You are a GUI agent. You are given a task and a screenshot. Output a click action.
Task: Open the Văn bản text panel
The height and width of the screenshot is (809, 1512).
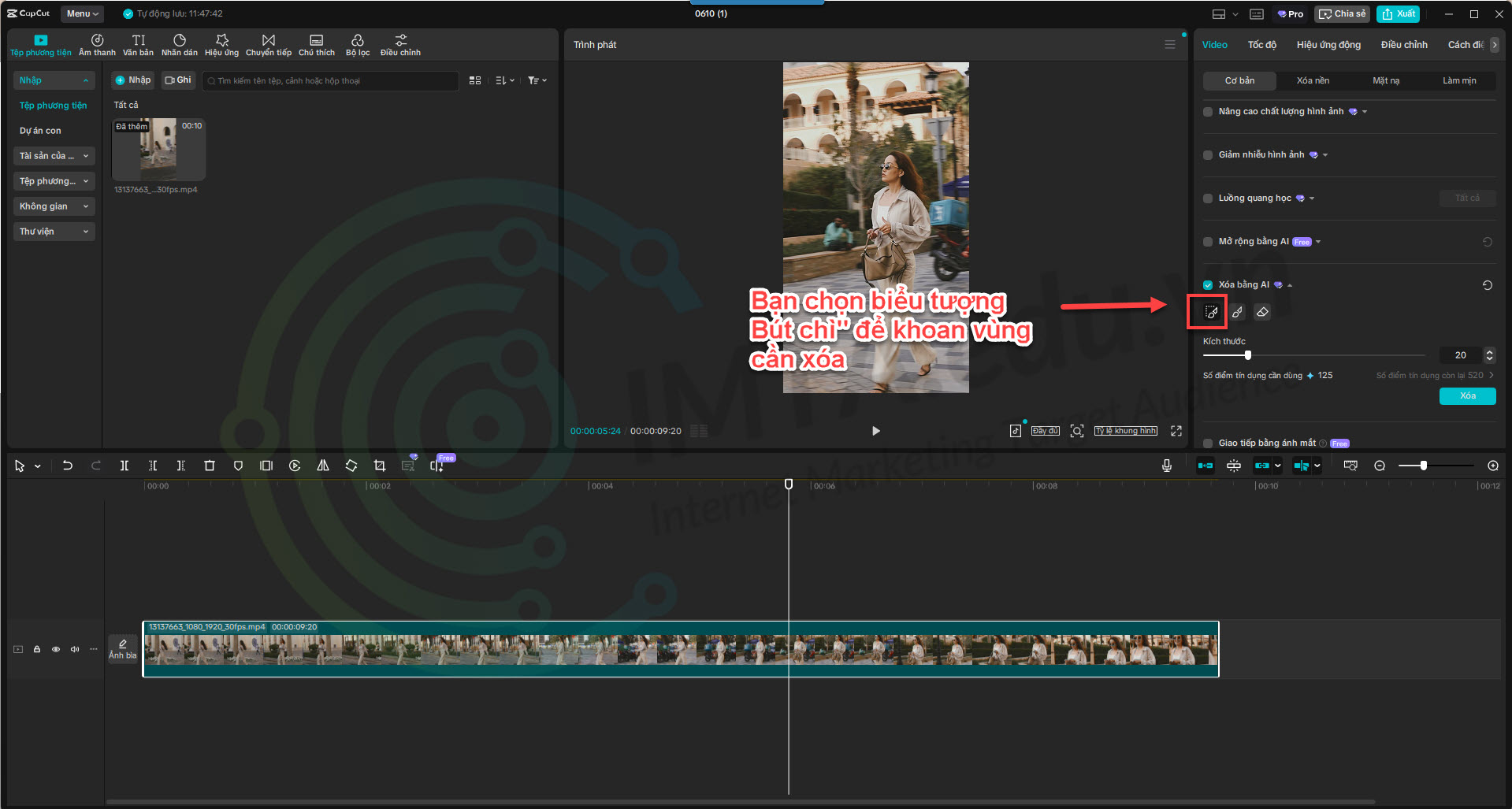click(138, 45)
